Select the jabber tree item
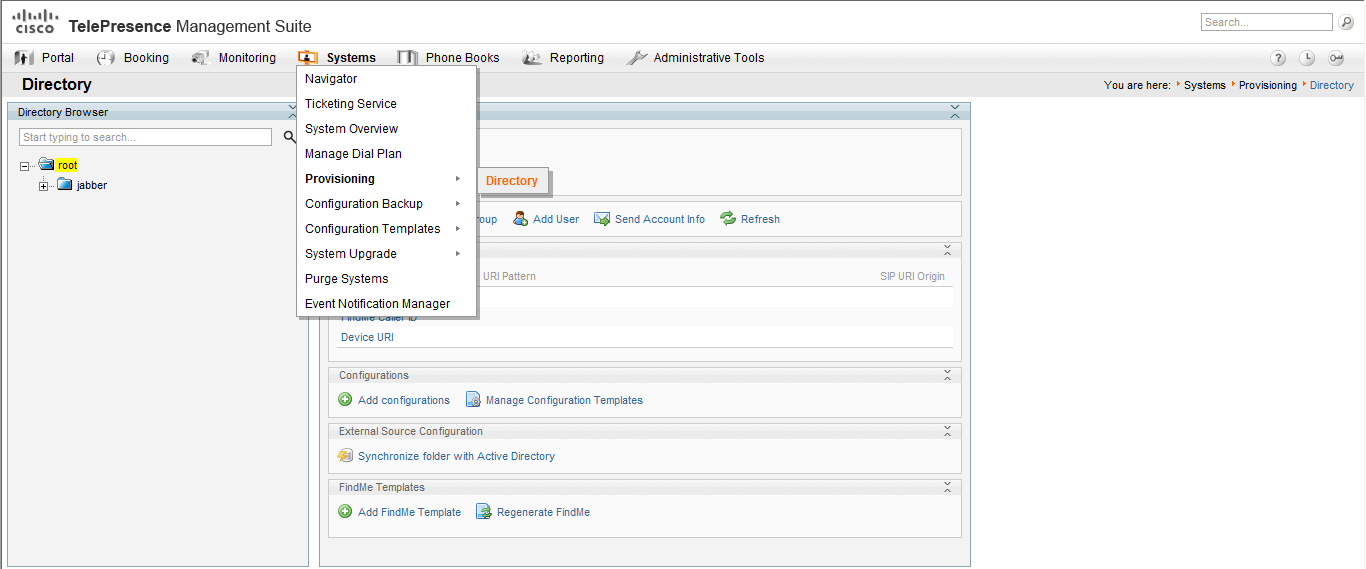 click(x=92, y=185)
